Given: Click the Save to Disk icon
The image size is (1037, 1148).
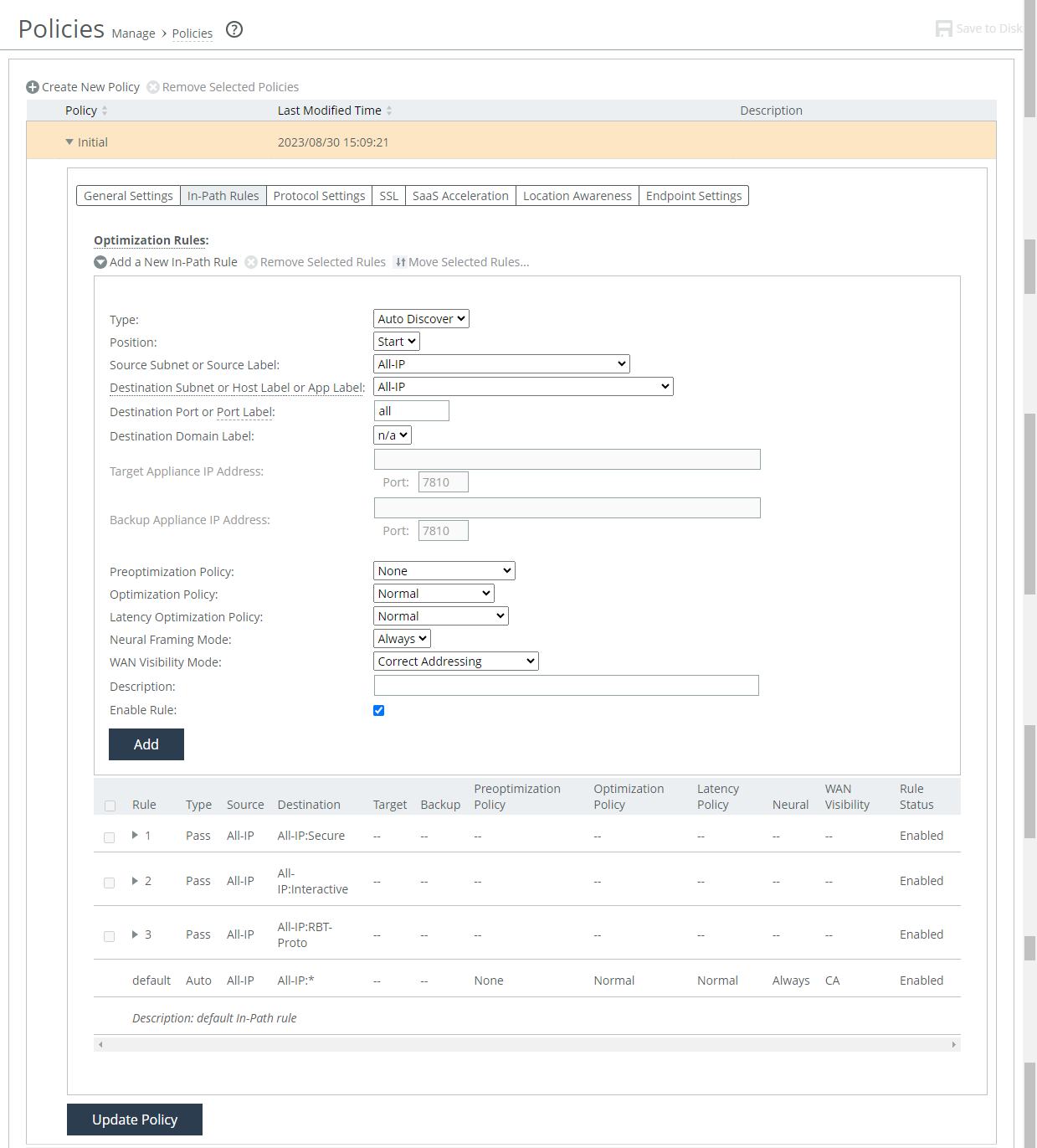Looking at the screenshot, I should [943, 28].
